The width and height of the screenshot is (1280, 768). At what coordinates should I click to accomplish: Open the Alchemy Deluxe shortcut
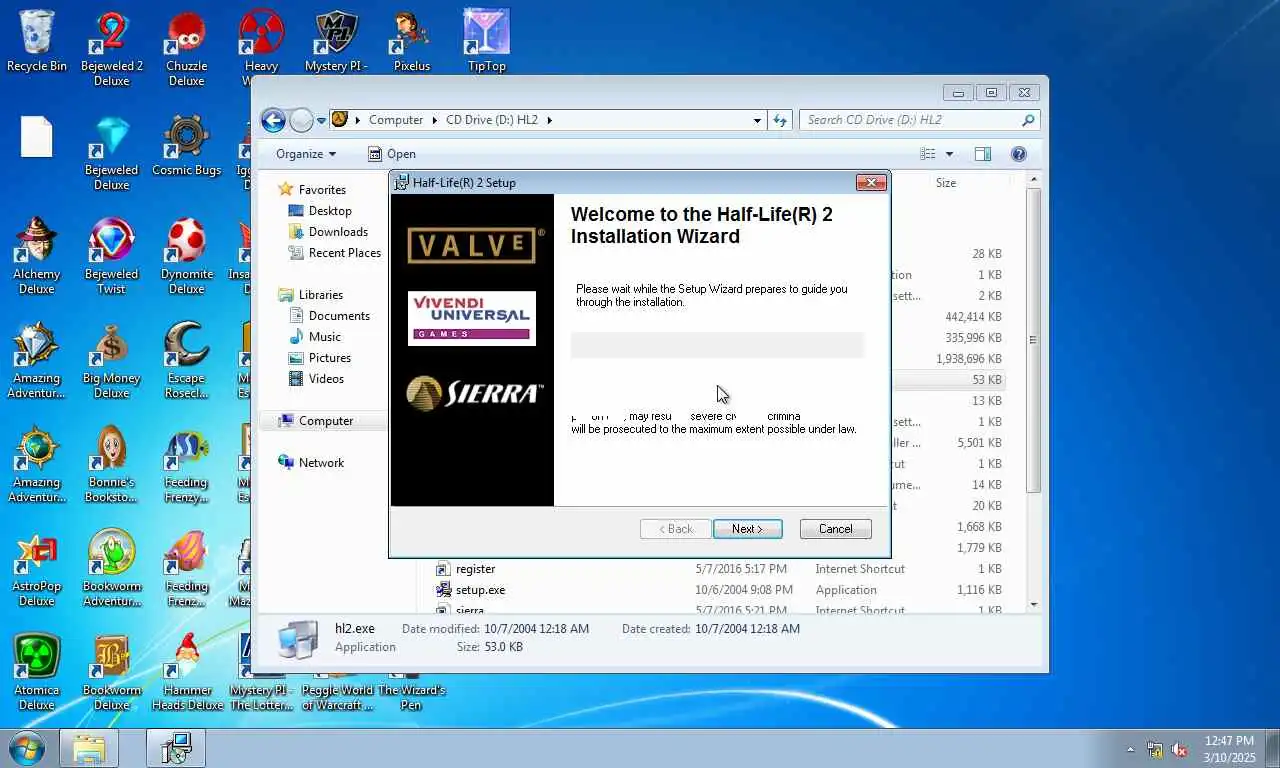point(37,256)
